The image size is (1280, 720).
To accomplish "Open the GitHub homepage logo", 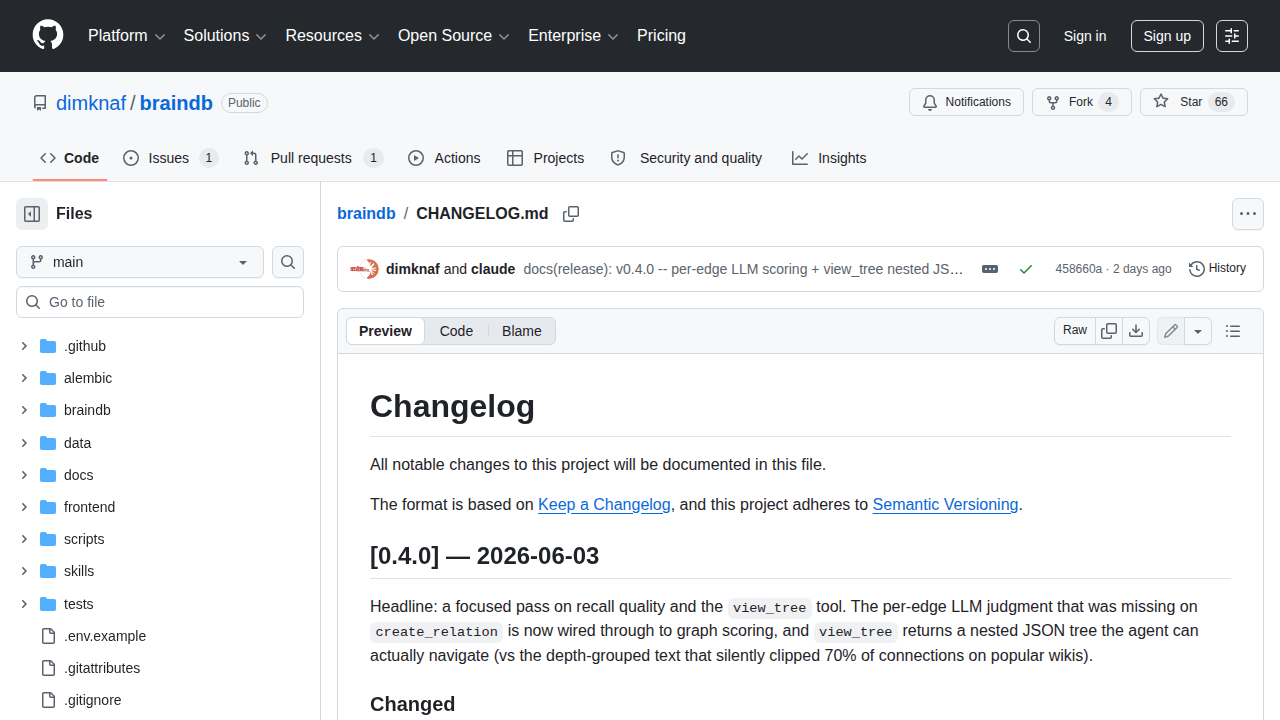I will [48, 36].
